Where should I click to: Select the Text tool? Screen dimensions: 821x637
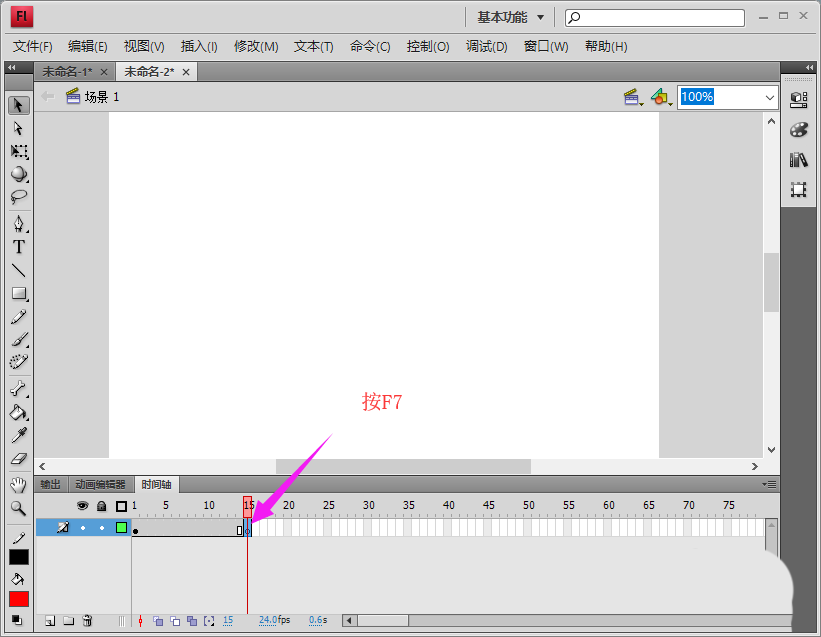point(19,247)
